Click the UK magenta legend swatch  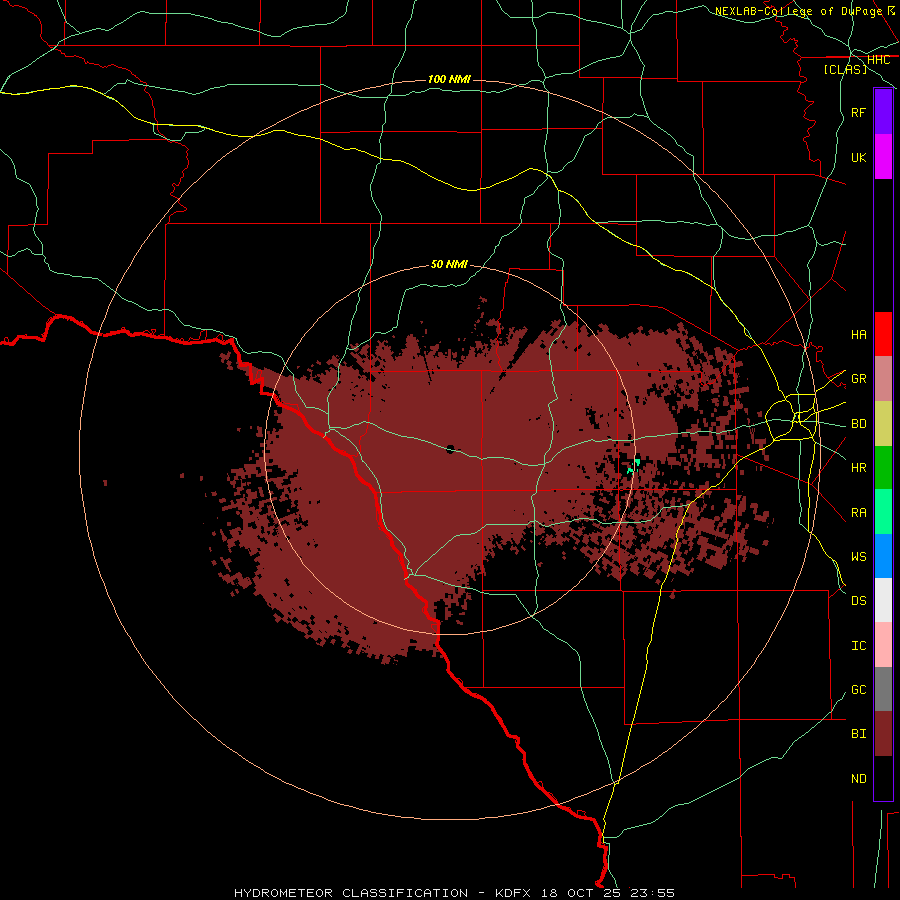[883, 157]
